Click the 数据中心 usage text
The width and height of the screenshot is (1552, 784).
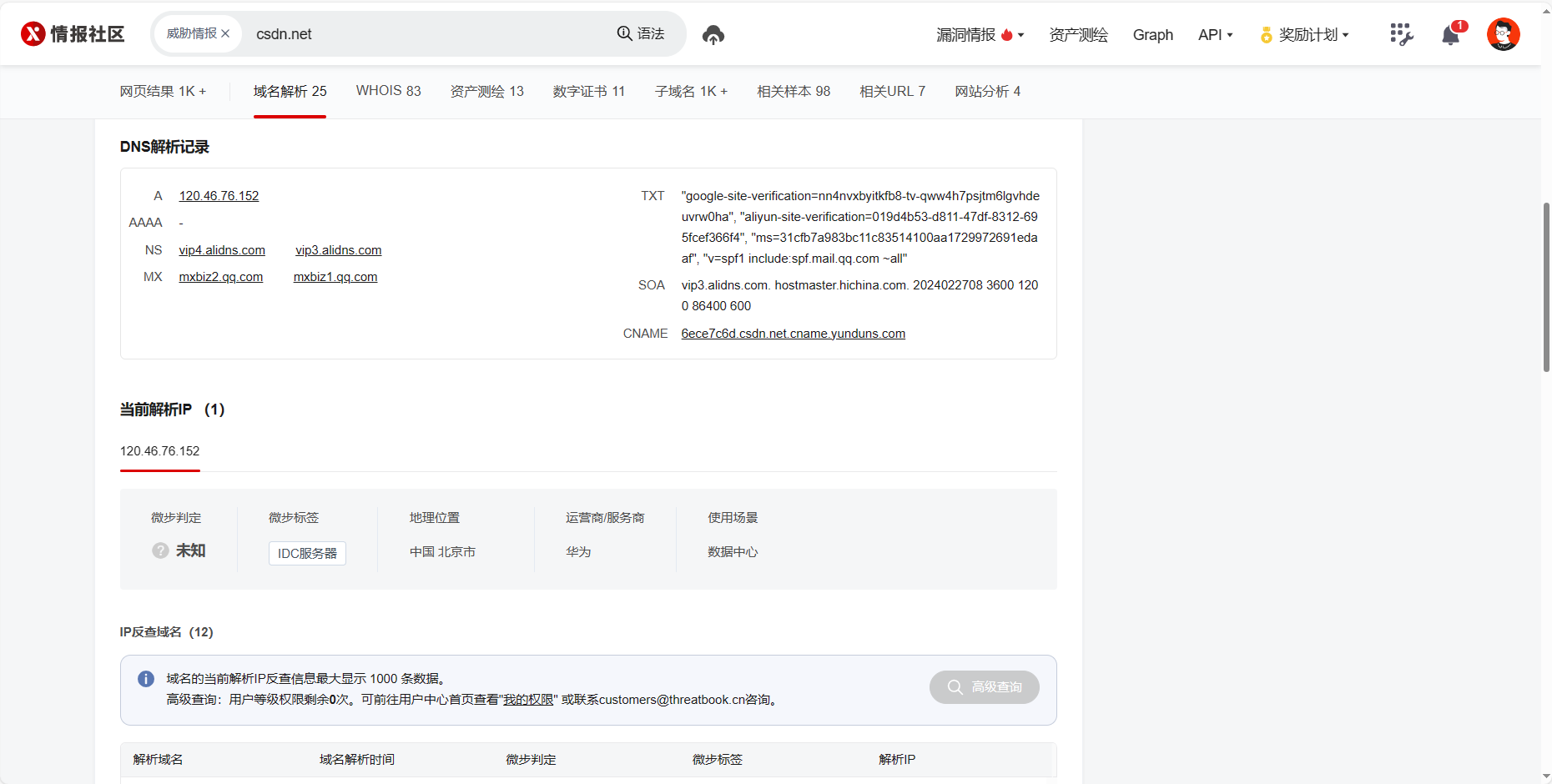(x=733, y=552)
